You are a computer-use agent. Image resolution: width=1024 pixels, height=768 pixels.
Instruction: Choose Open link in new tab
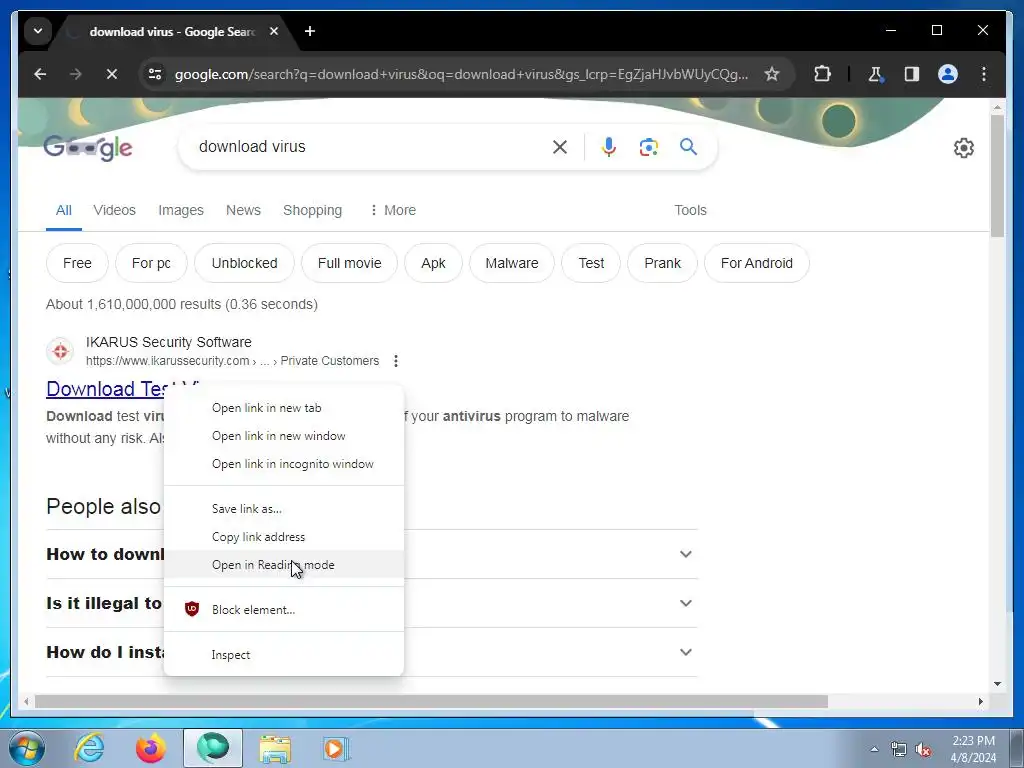click(284, 408)
